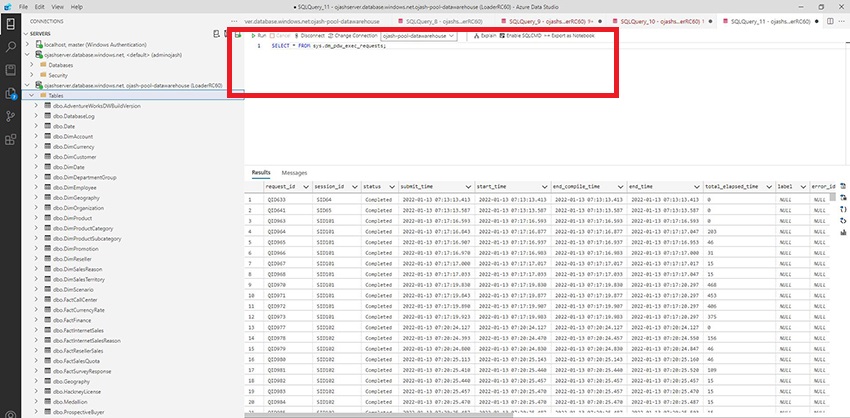The image size is (850, 418).
Task: Select dbo.DimEmployee in the tree
Action: tap(75, 188)
